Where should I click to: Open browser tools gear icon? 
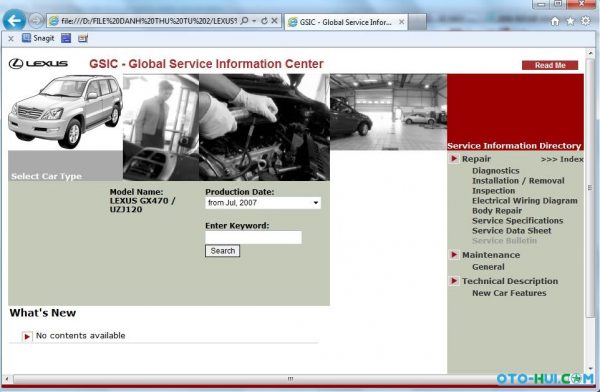(585, 21)
